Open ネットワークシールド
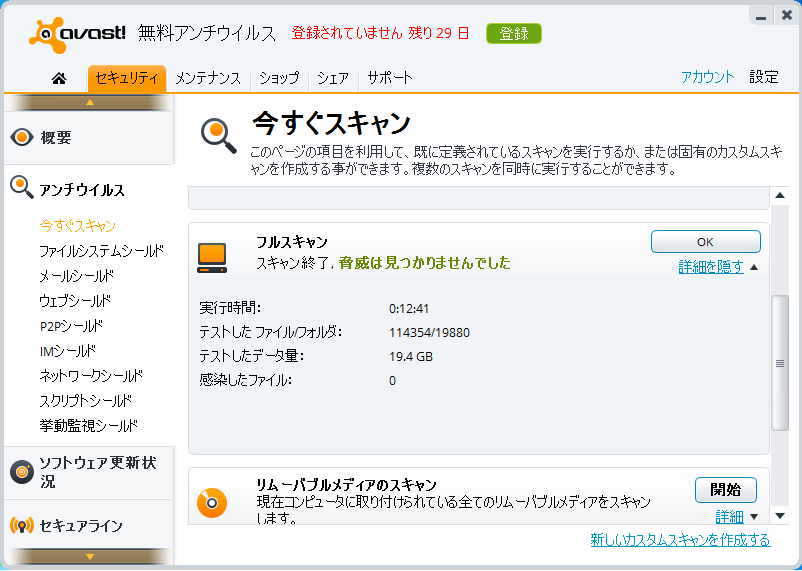802x571 pixels. pyautogui.click(x=91, y=376)
